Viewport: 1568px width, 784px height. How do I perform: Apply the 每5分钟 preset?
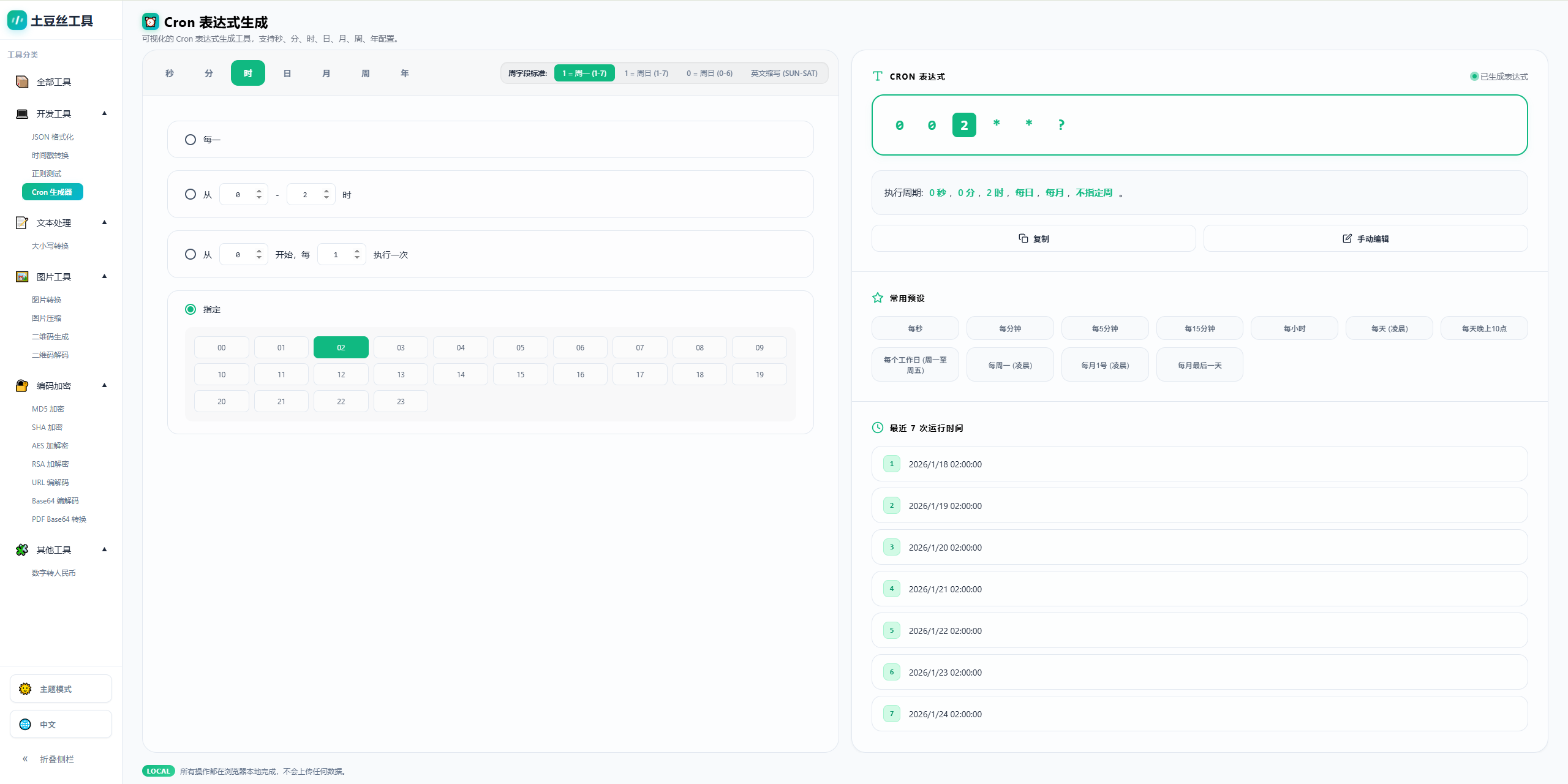[x=1104, y=328]
